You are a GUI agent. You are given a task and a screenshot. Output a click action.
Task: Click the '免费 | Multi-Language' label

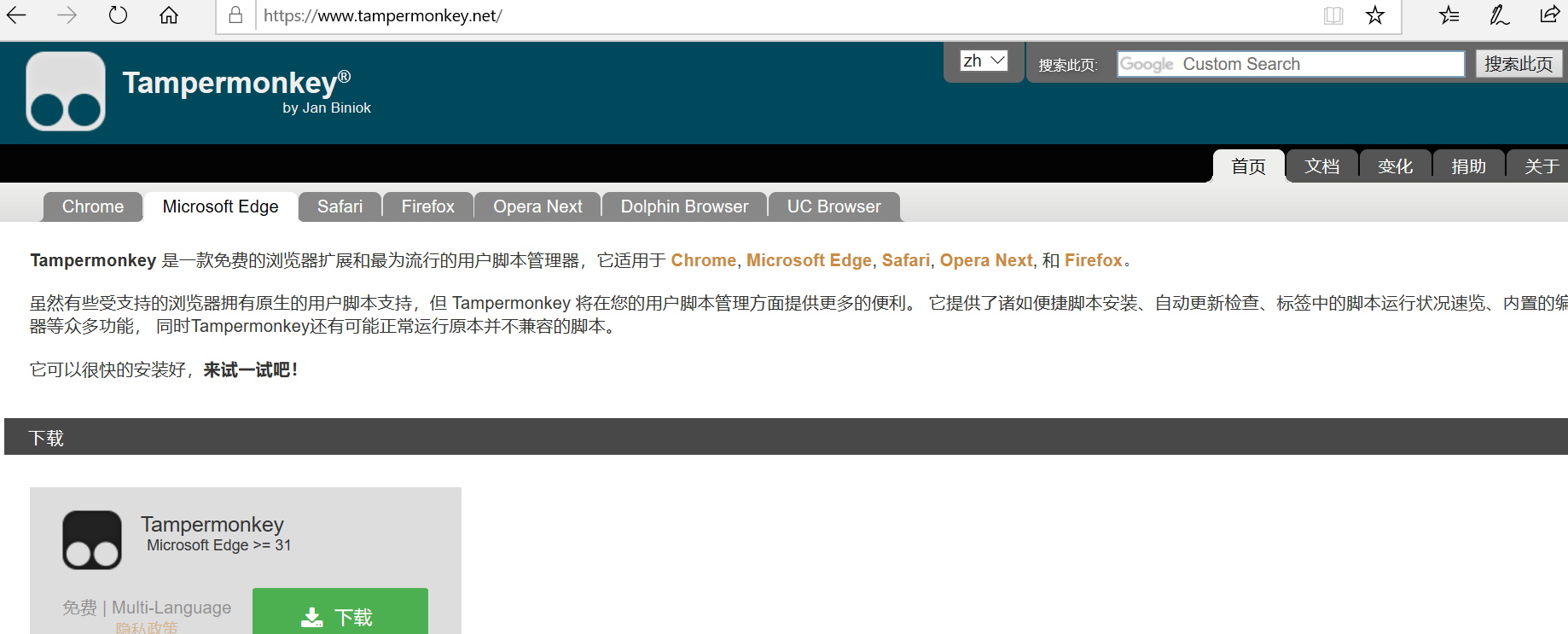[x=147, y=608]
